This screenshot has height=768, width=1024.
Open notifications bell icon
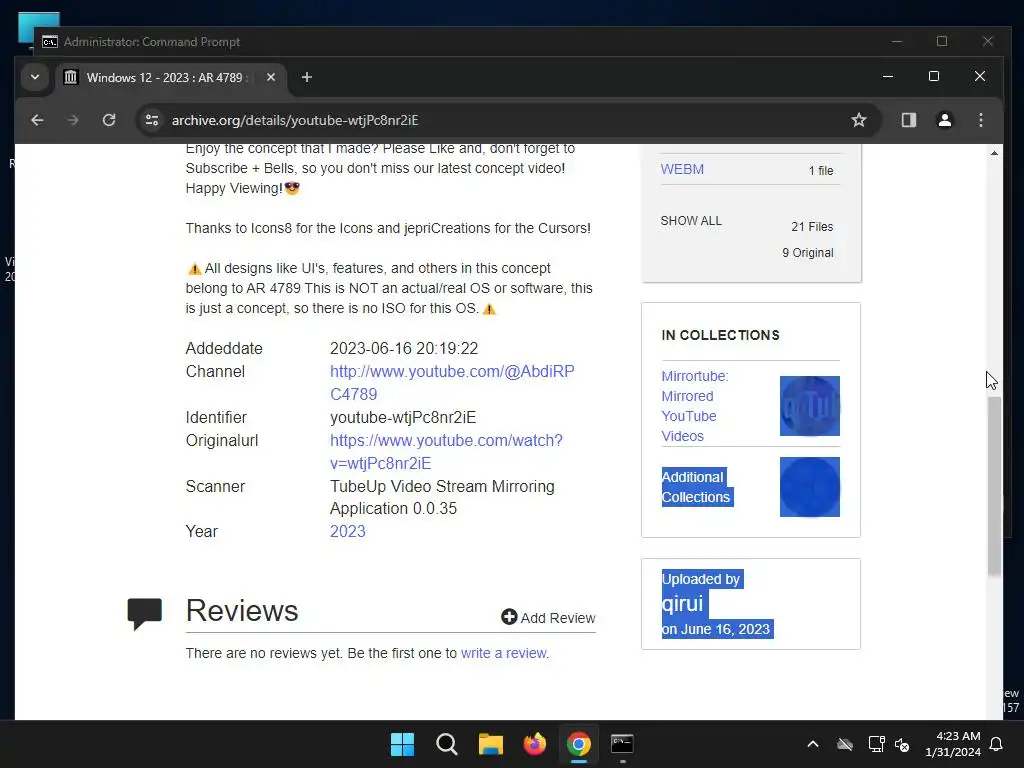(997, 744)
